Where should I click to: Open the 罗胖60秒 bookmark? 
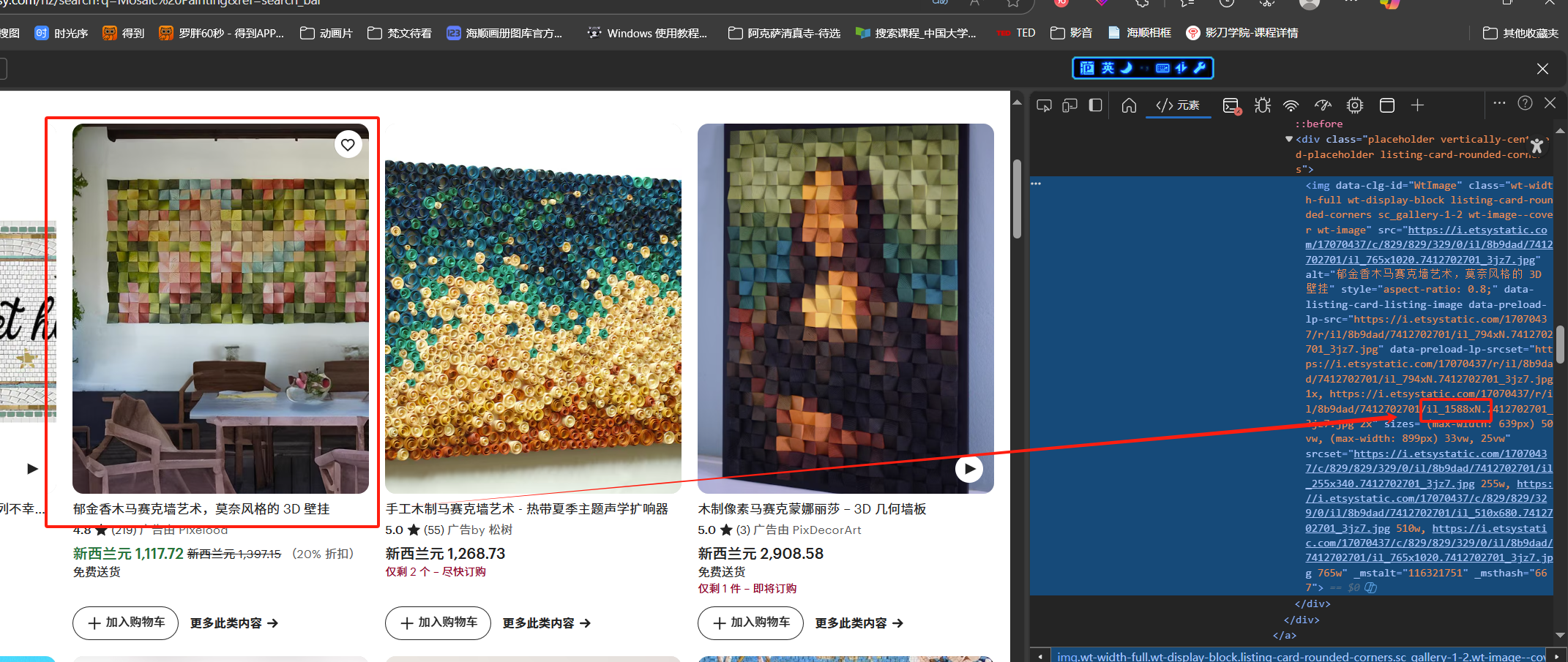click(x=222, y=33)
